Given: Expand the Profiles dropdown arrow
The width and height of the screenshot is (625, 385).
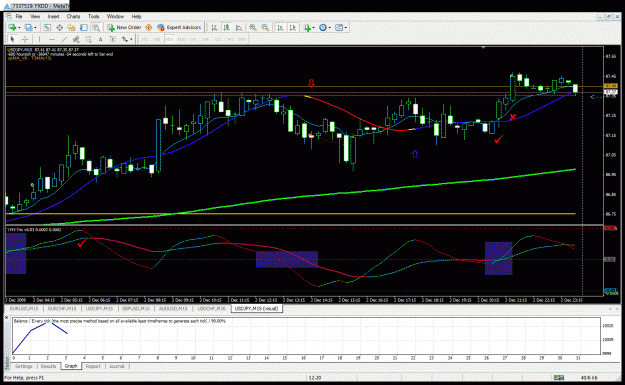Looking at the screenshot, I should (35, 28).
